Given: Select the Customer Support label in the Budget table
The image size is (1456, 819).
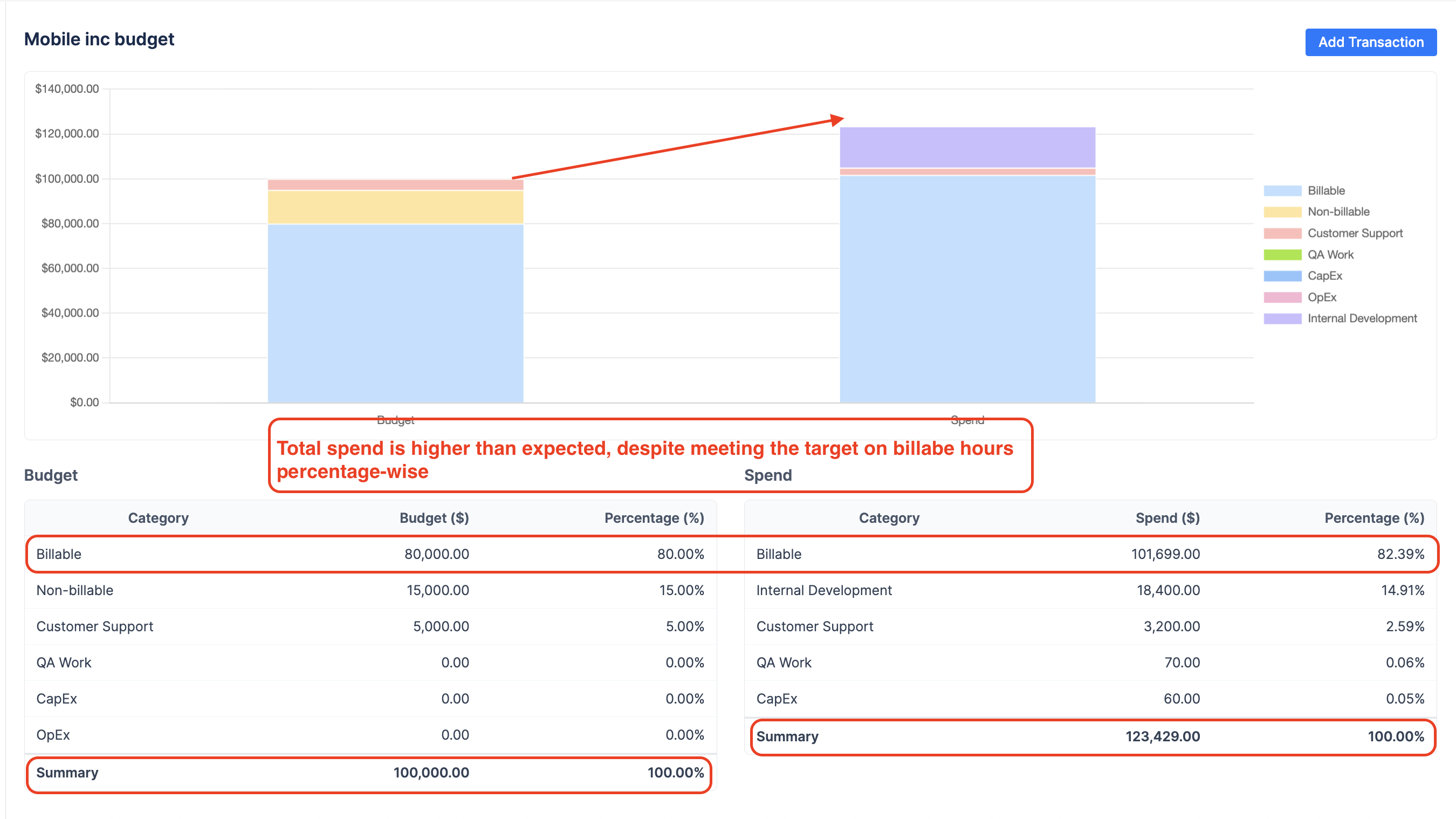Looking at the screenshot, I should tap(95, 627).
